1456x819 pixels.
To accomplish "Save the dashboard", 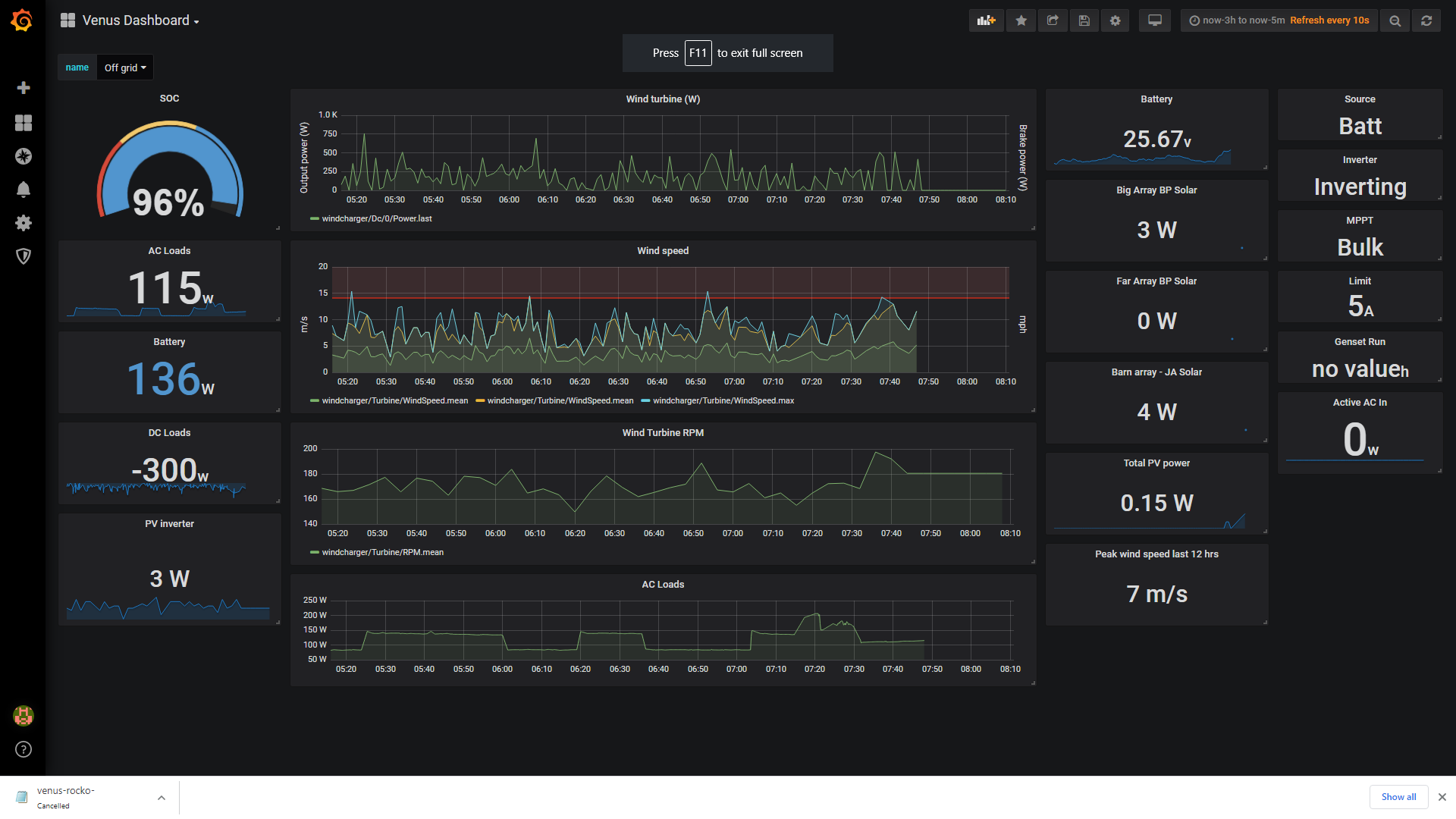I will pyautogui.click(x=1084, y=20).
